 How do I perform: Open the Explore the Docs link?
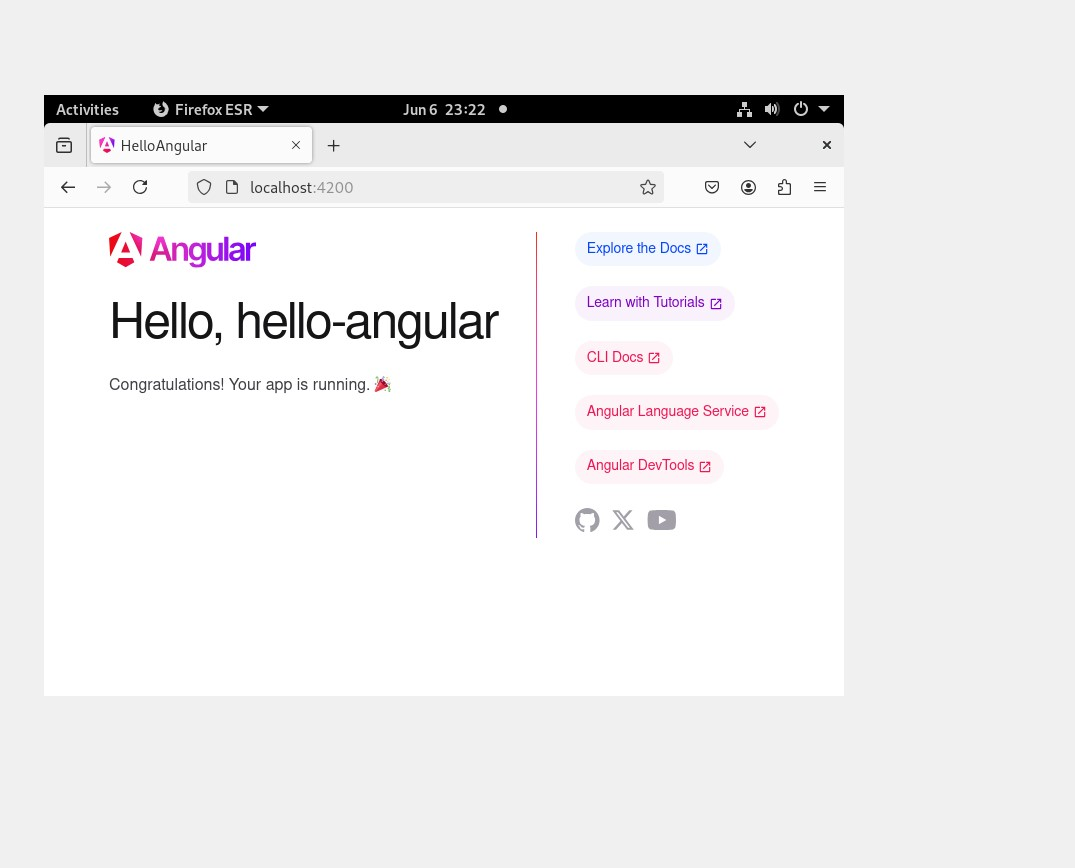(647, 249)
